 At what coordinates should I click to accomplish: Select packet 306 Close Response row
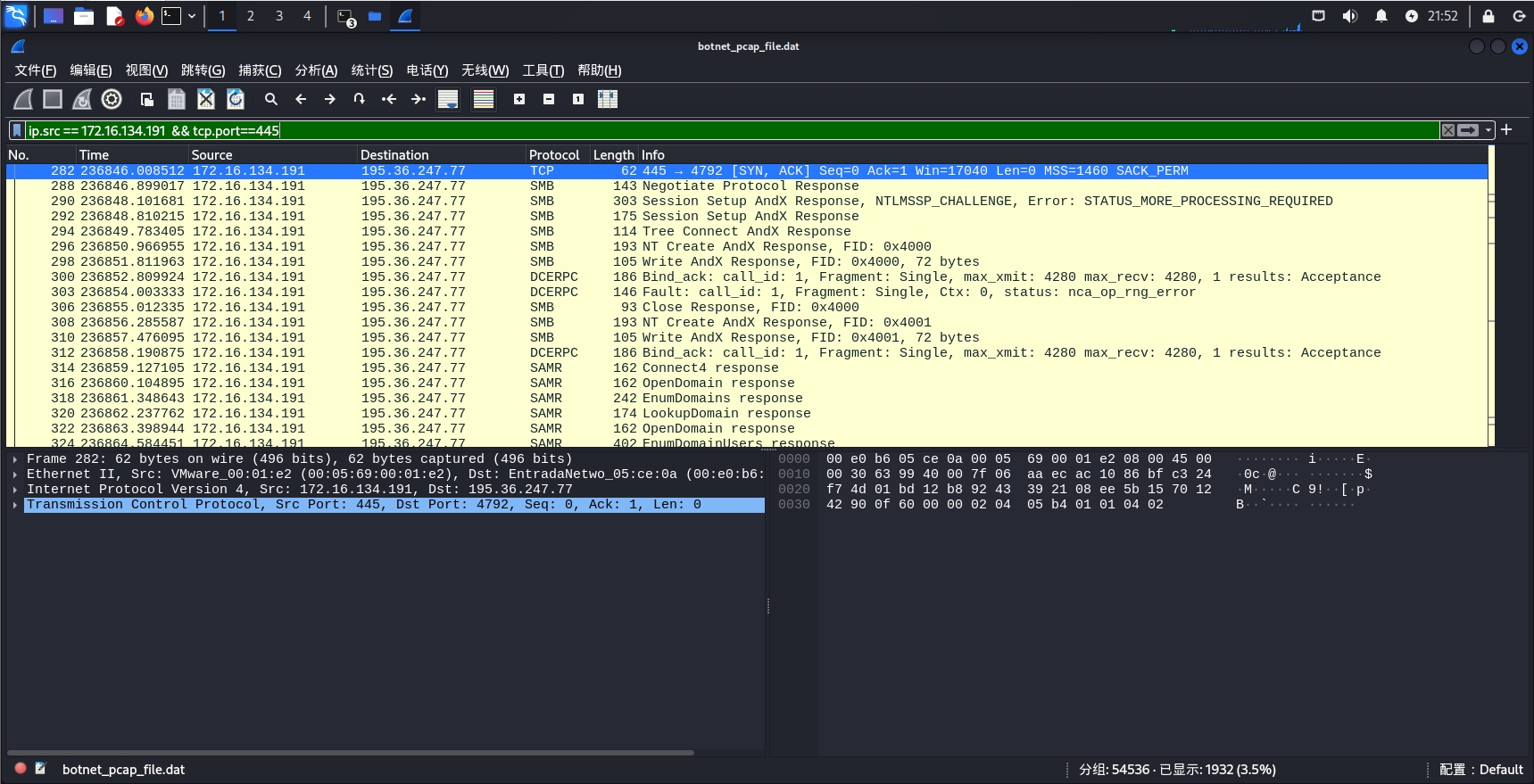pos(747,307)
